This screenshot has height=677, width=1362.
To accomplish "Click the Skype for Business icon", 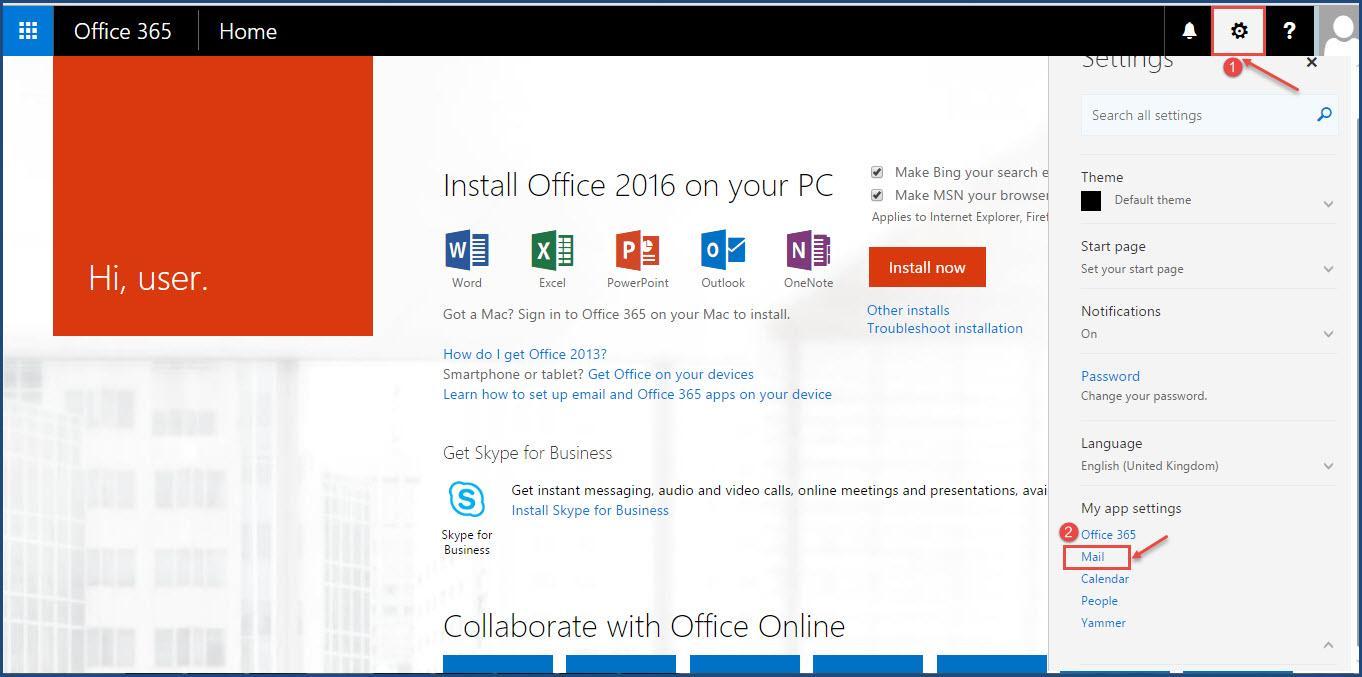I will coord(467,499).
